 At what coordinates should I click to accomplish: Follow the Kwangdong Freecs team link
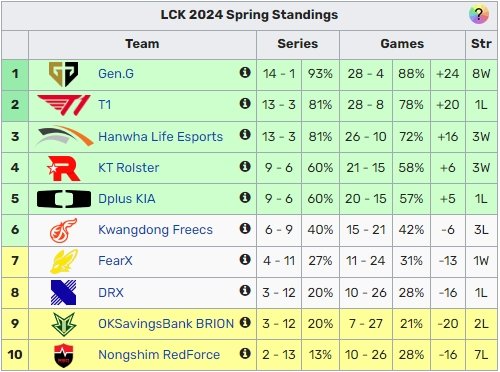155,230
